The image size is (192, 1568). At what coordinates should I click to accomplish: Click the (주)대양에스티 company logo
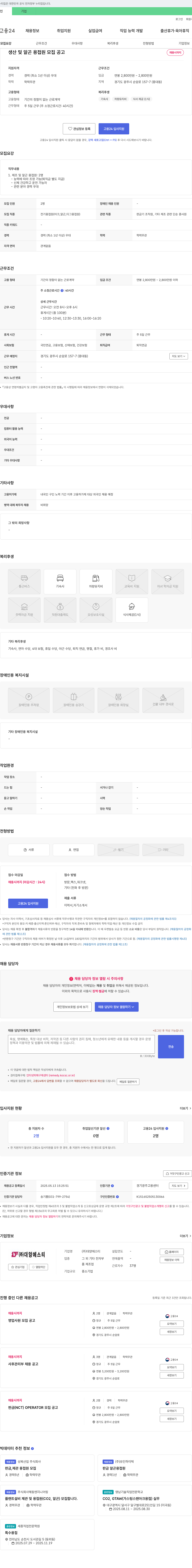click(x=28, y=1254)
